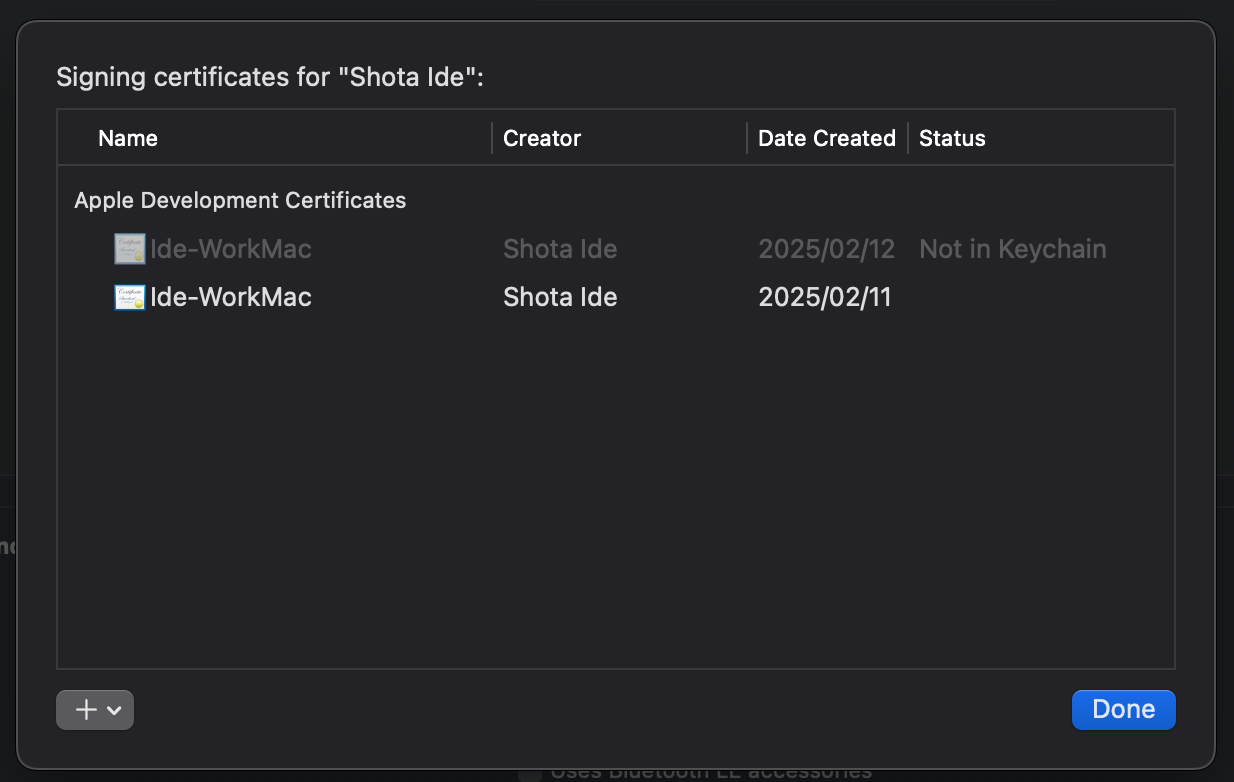Viewport: 1234px width, 782px height.
Task: Click certificate icon of 2025/02/11 Ide-WorkMac
Action: pyautogui.click(x=130, y=297)
